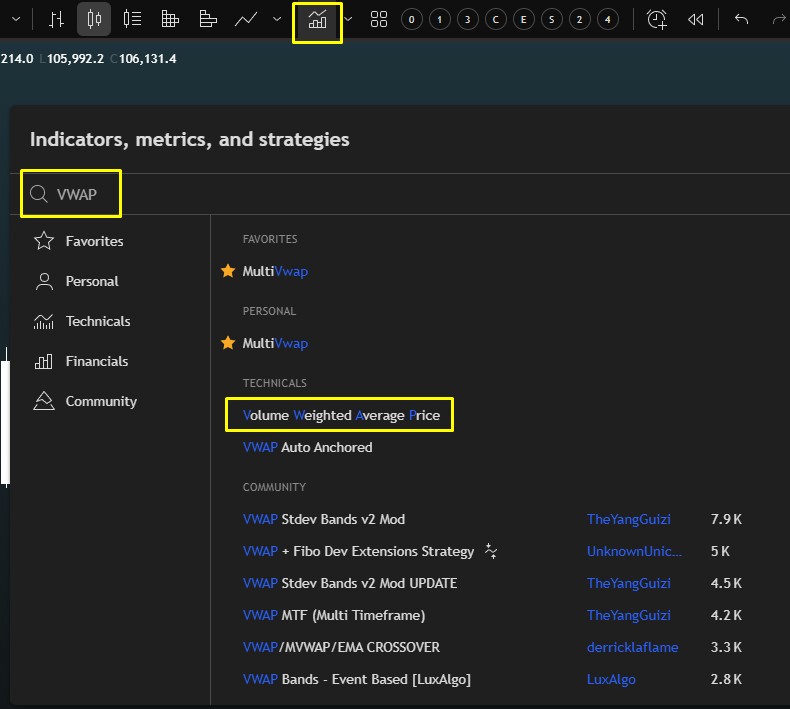Open the Indicators toolbar icon
790x709 pixels.
[317, 21]
